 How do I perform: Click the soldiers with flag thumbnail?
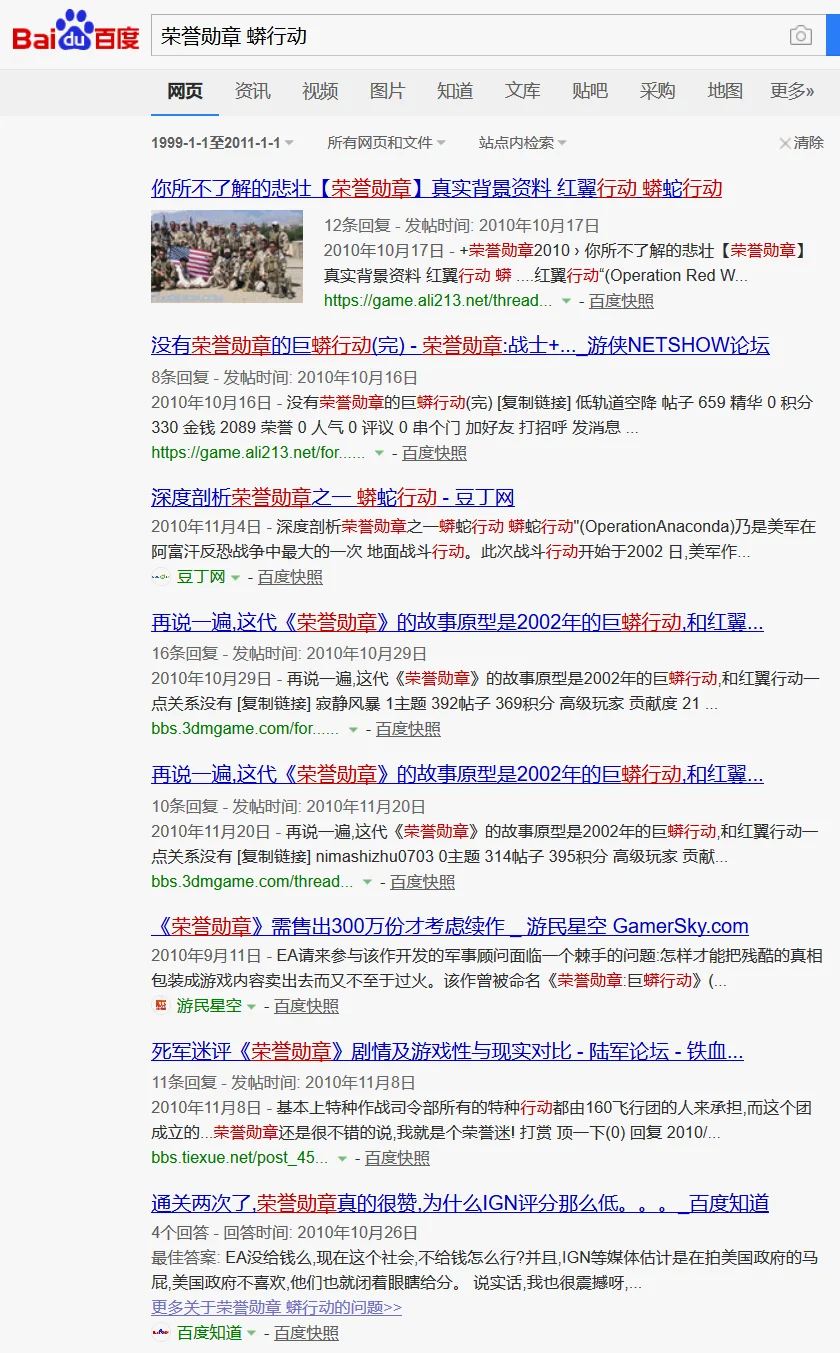tap(227, 256)
